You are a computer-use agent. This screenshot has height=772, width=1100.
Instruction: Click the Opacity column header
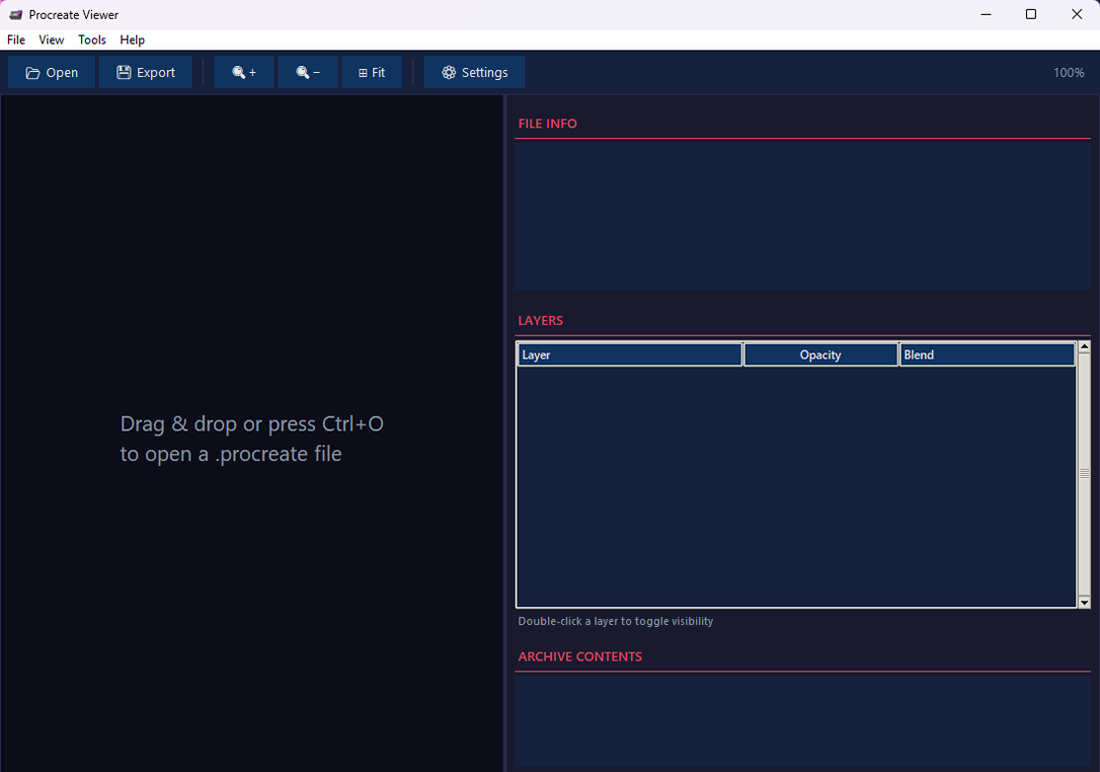click(820, 354)
